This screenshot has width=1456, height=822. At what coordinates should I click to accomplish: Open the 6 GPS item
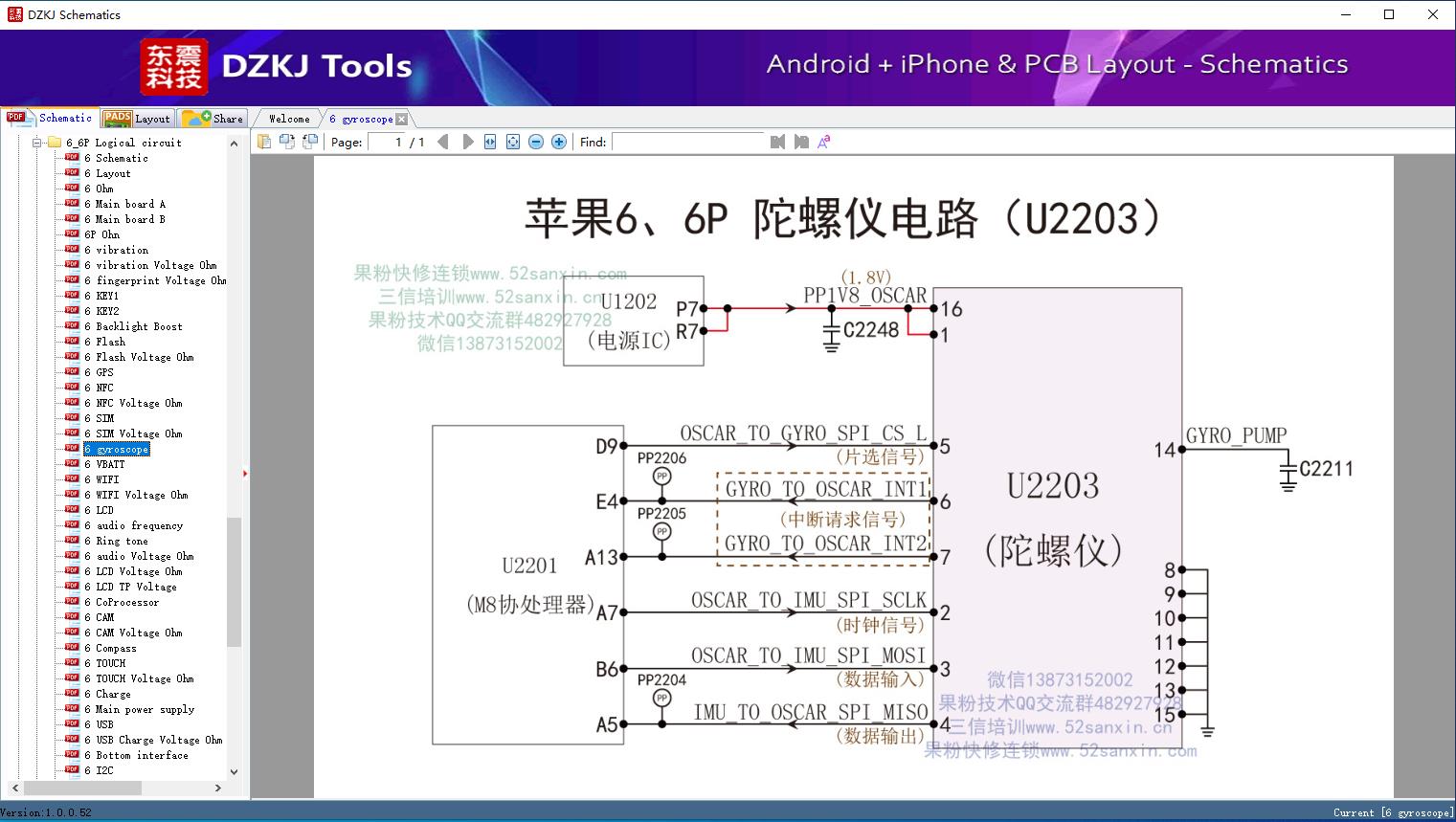coord(99,372)
